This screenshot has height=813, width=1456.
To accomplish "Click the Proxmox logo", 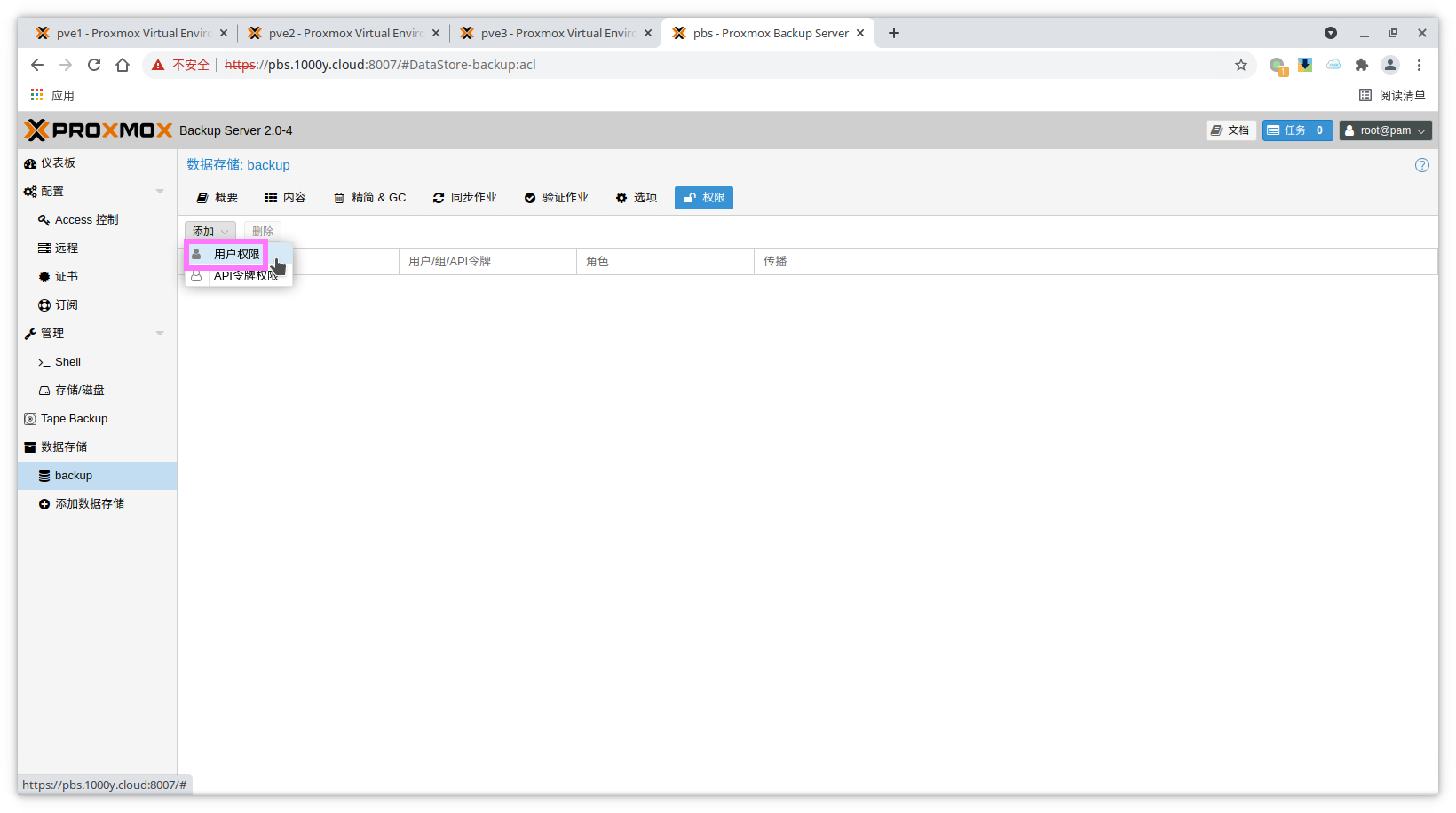I will (99, 130).
